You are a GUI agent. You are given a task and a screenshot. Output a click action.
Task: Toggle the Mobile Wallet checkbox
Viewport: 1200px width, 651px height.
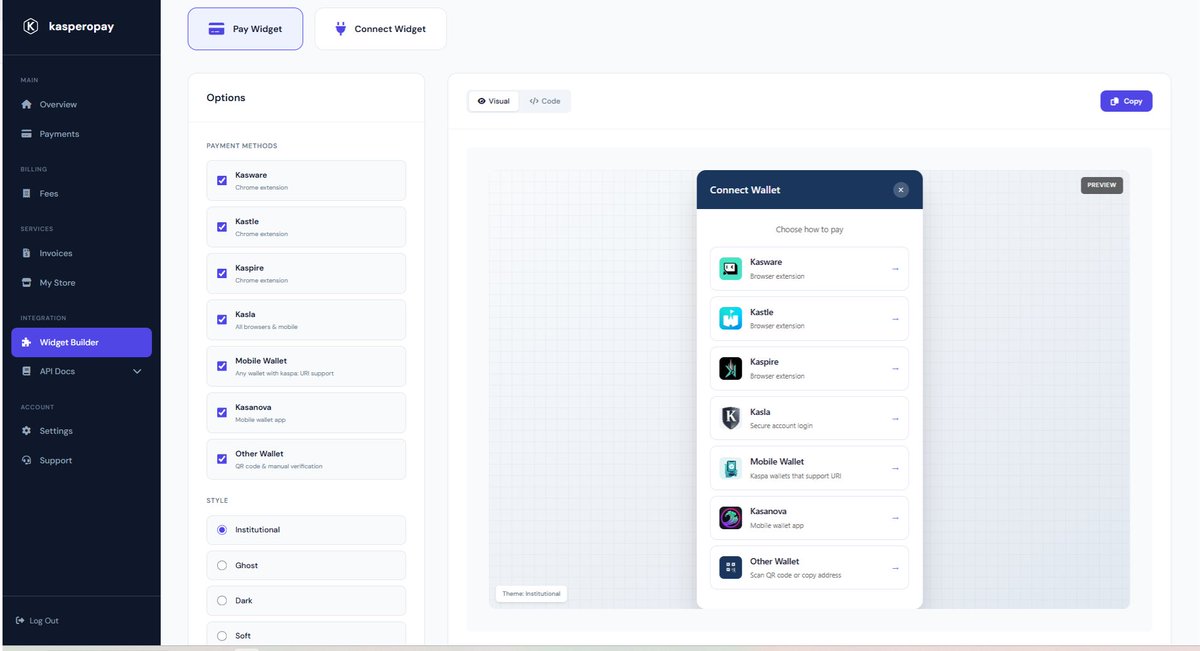[x=222, y=366]
